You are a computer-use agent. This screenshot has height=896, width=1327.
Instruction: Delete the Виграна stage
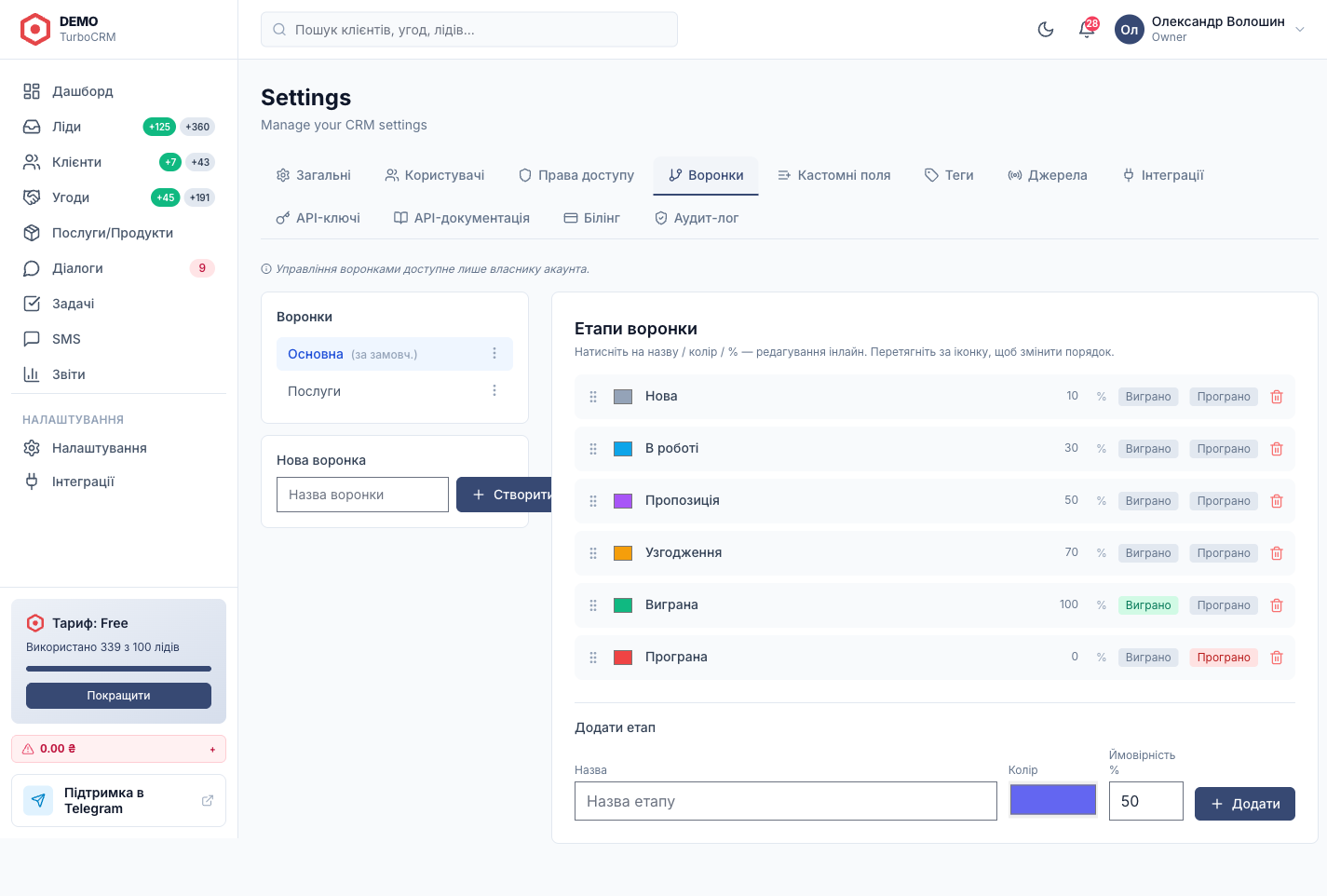[x=1277, y=605]
